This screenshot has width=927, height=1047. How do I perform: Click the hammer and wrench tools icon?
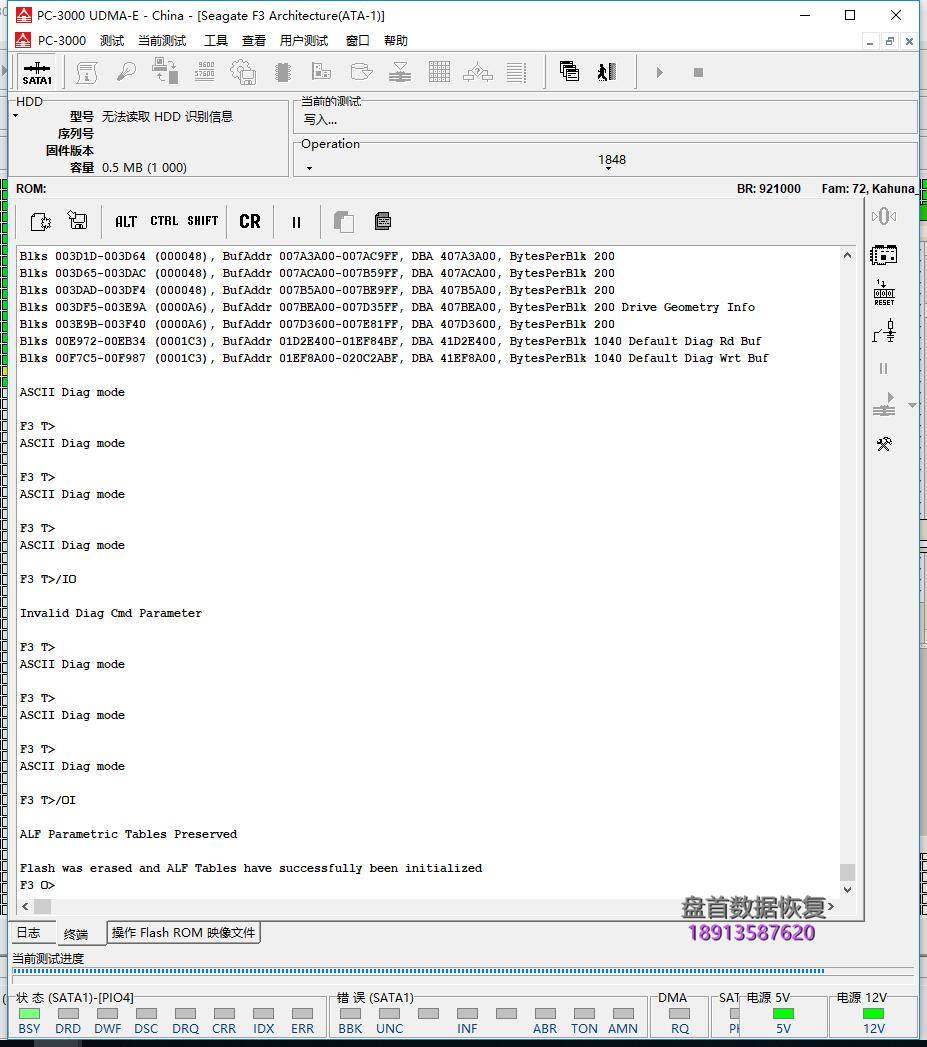pyautogui.click(x=884, y=444)
